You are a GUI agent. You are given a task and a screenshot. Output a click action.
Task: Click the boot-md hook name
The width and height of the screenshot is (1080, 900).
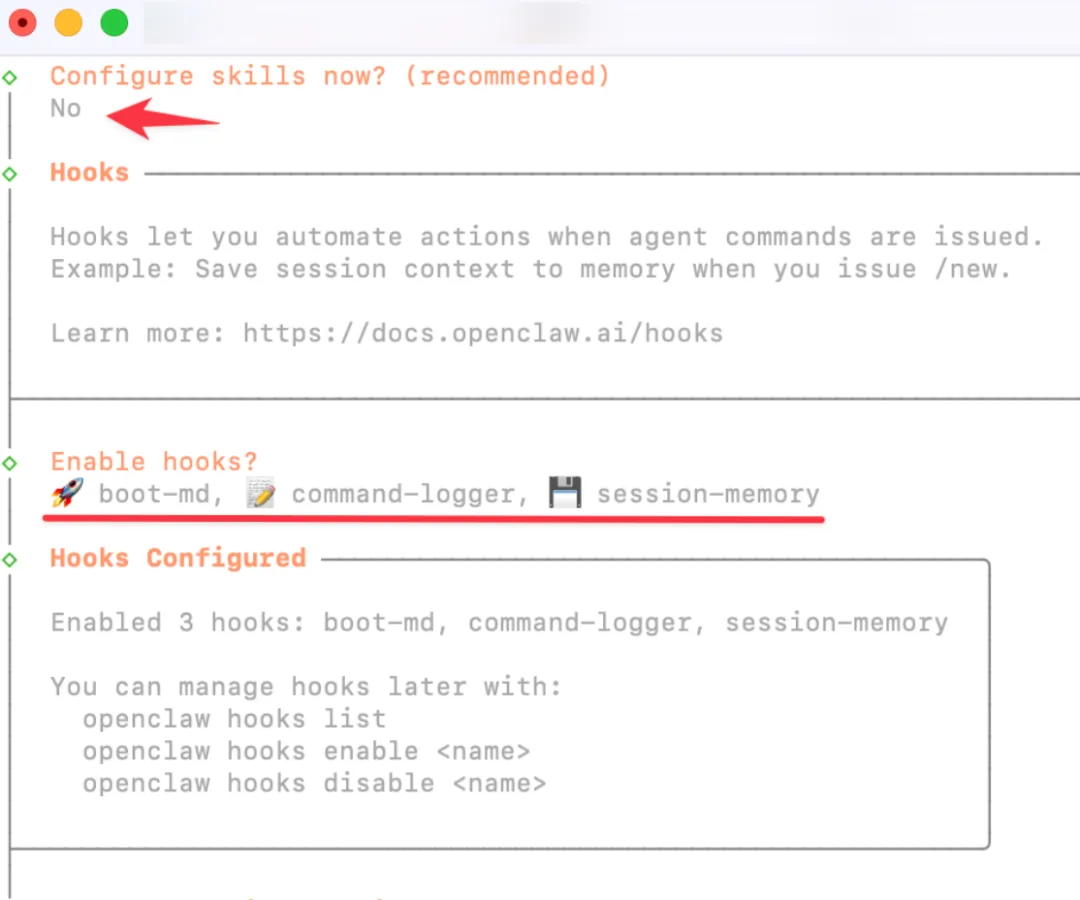point(160,494)
